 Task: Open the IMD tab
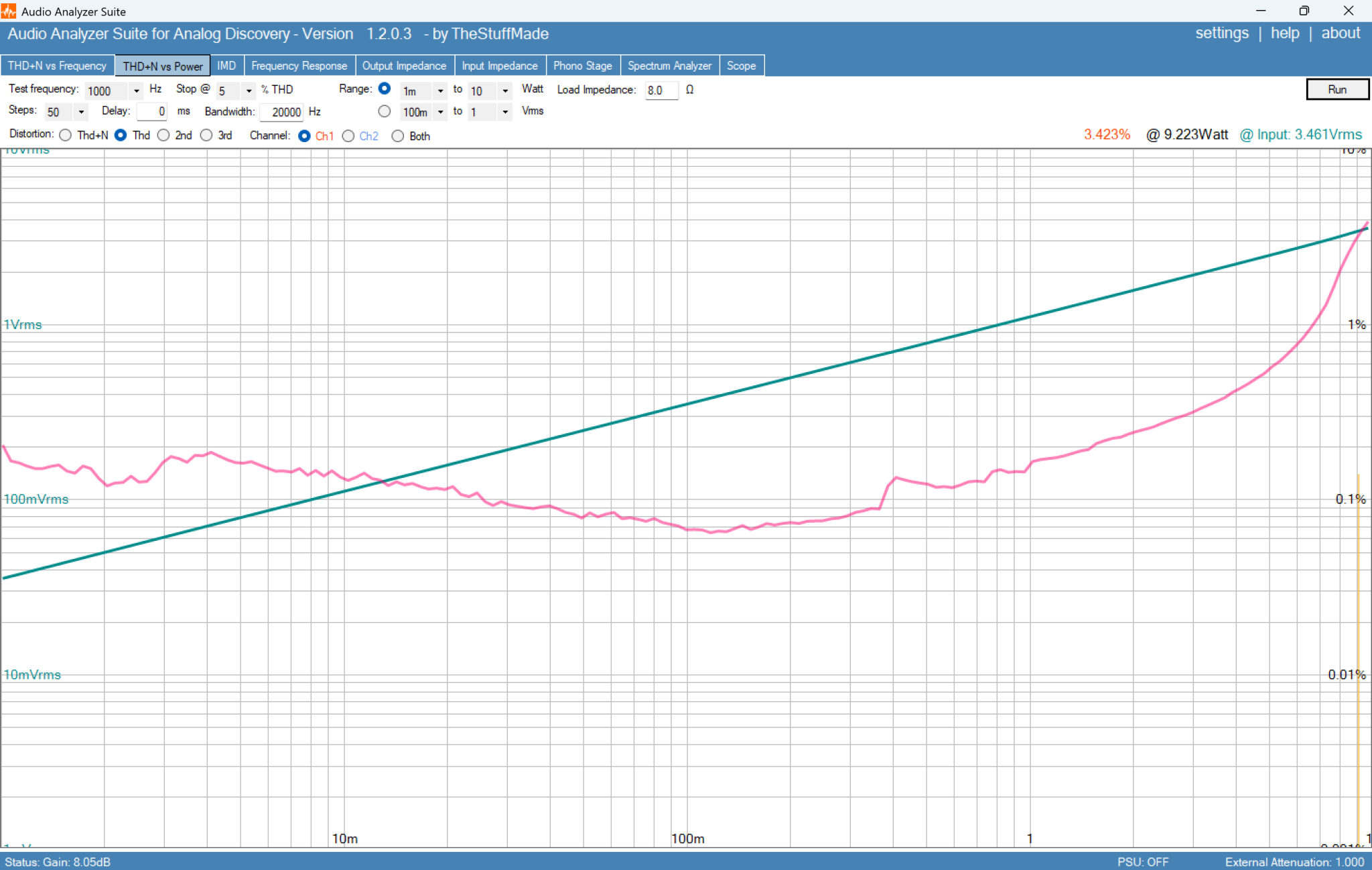(226, 66)
